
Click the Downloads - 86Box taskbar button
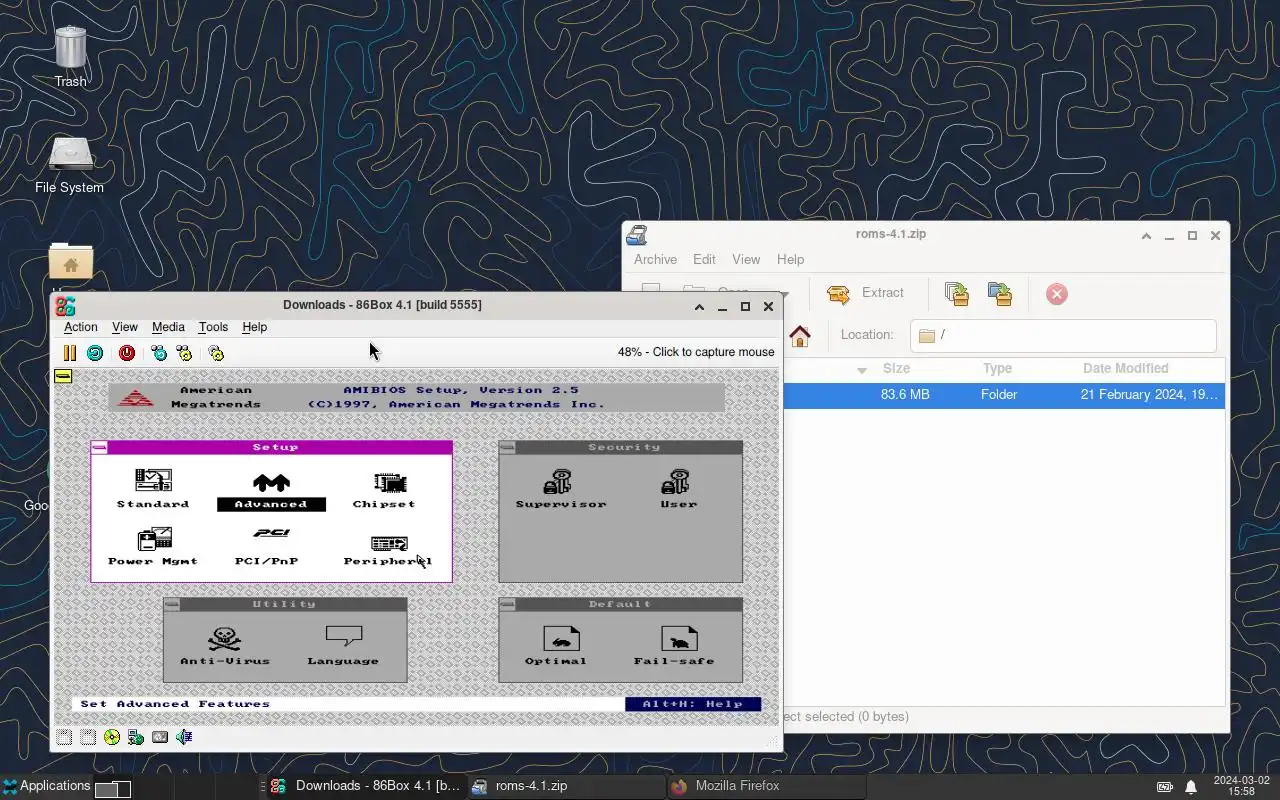365,786
